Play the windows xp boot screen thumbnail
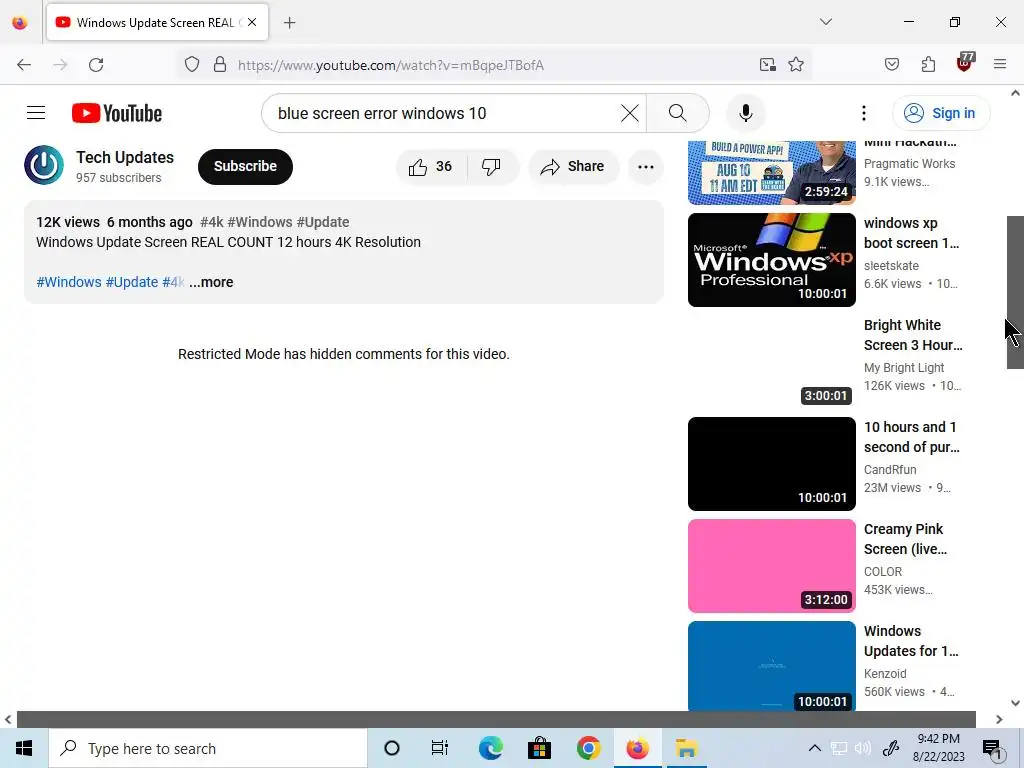The image size is (1024, 768). [771, 260]
